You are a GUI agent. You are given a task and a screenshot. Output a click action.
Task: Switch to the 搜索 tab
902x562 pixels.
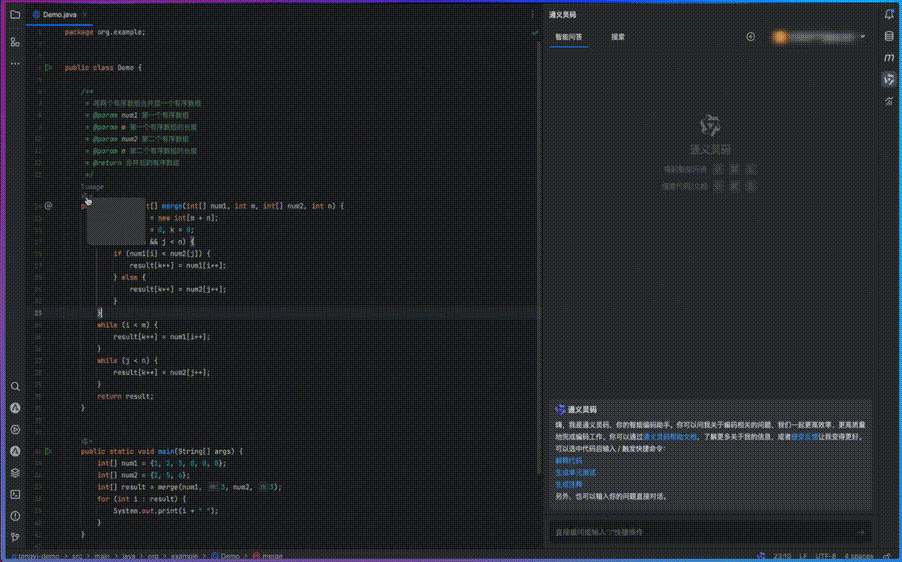tap(618, 37)
